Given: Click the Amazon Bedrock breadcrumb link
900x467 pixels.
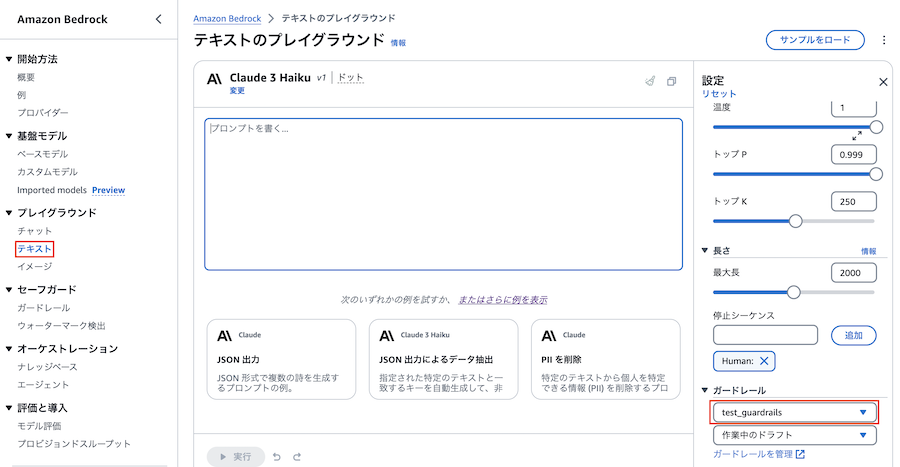Looking at the screenshot, I should coord(227,18).
